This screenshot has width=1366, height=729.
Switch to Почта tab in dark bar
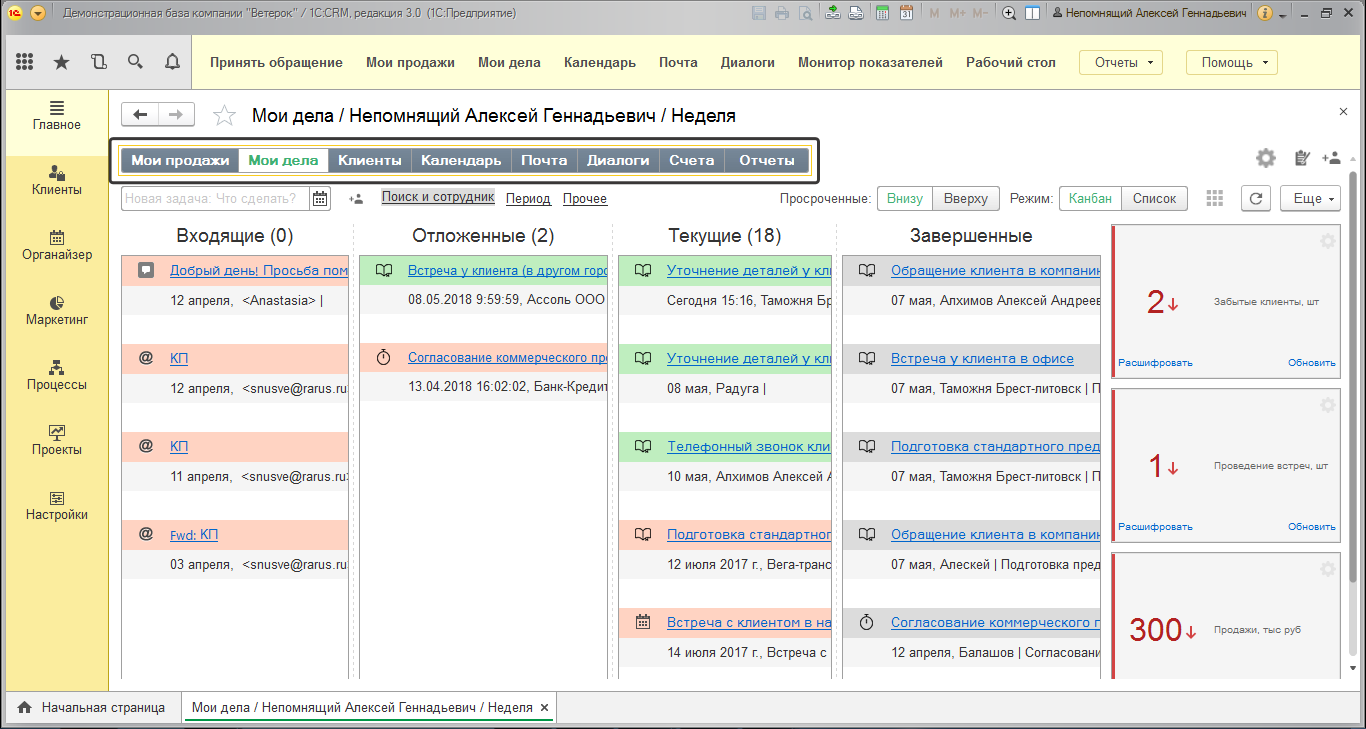pyautogui.click(x=544, y=160)
